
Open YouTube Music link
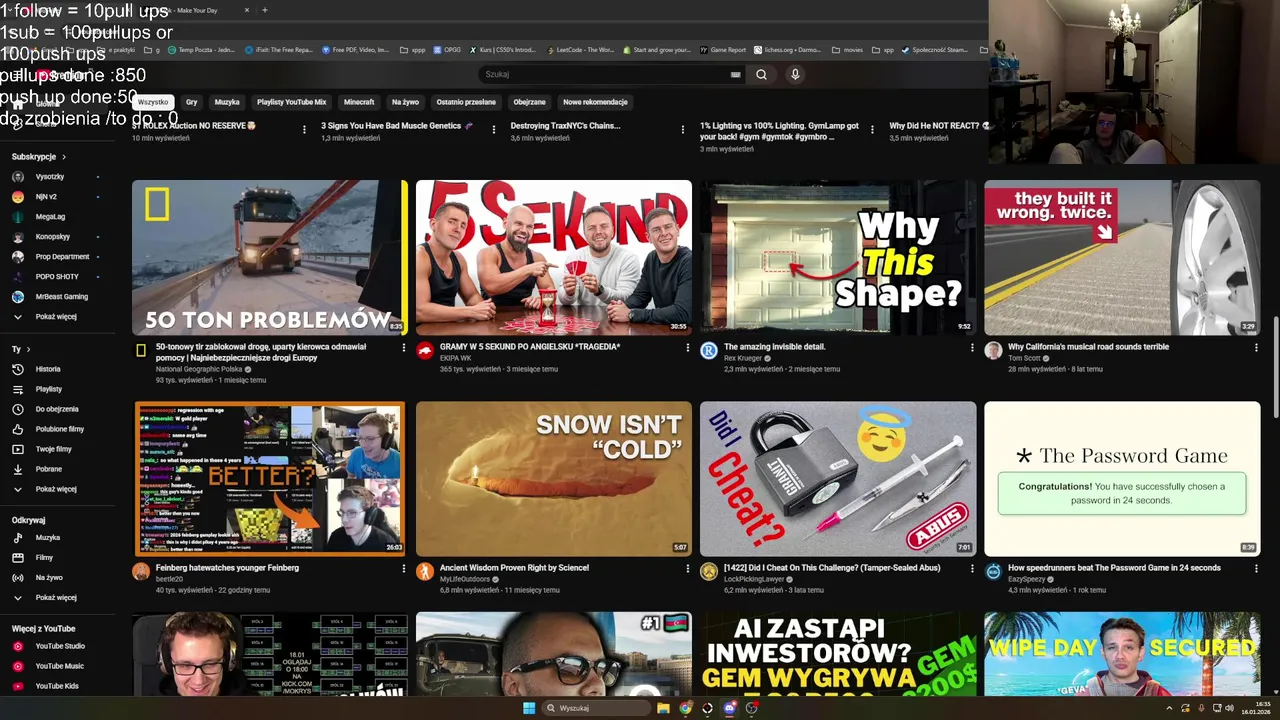tap(60, 666)
